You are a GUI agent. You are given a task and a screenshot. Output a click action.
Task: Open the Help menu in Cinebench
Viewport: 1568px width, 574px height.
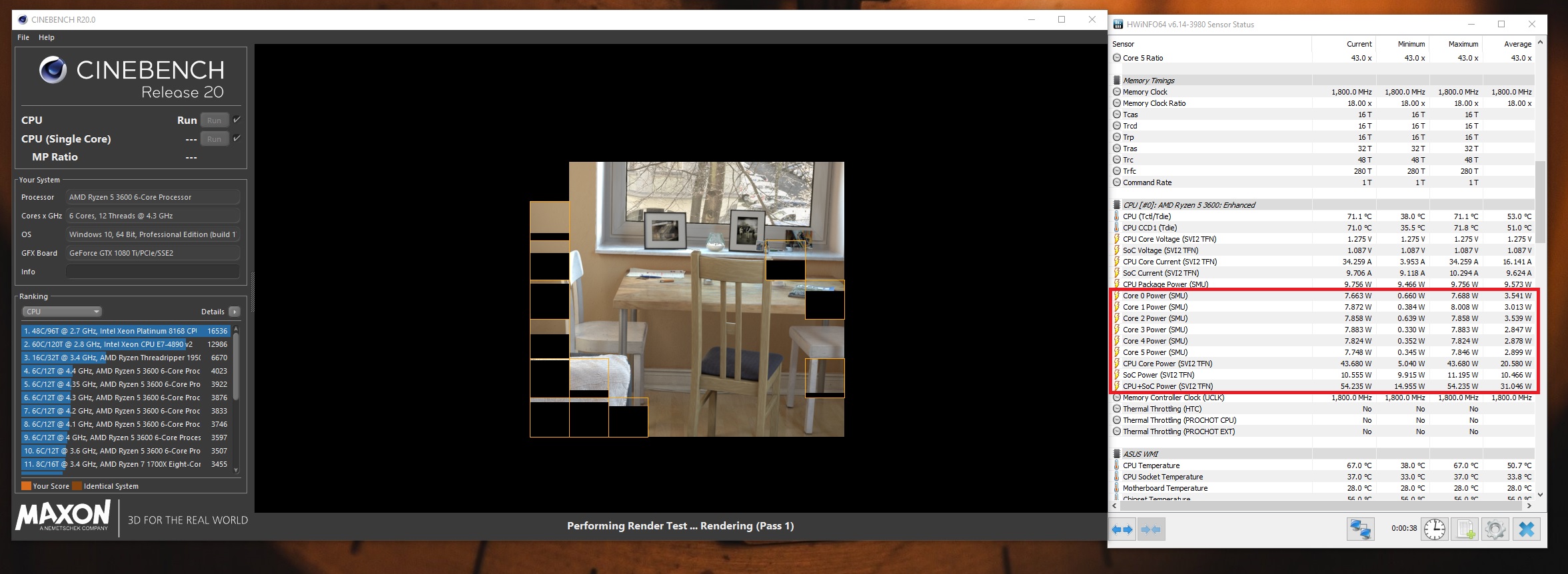click(x=47, y=37)
